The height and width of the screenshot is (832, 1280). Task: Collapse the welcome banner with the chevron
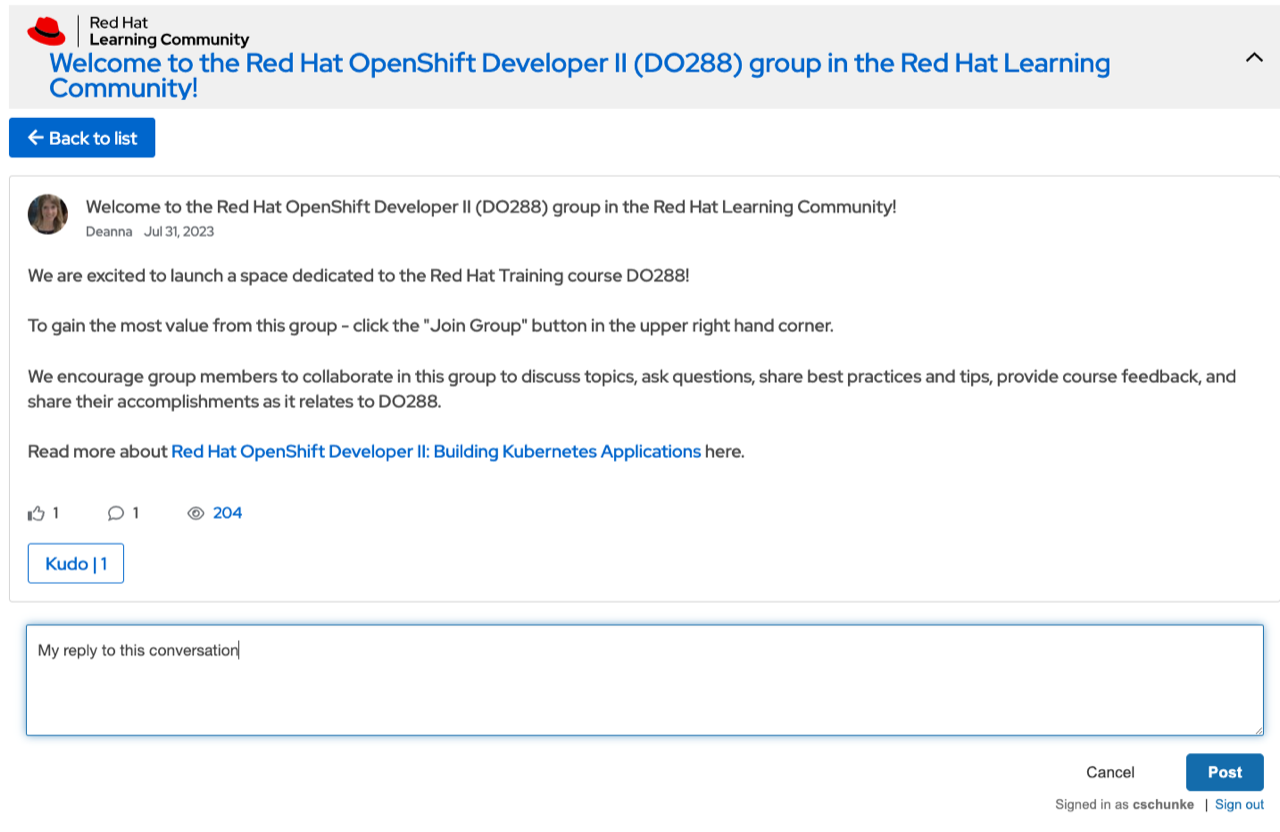coord(1254,57)
